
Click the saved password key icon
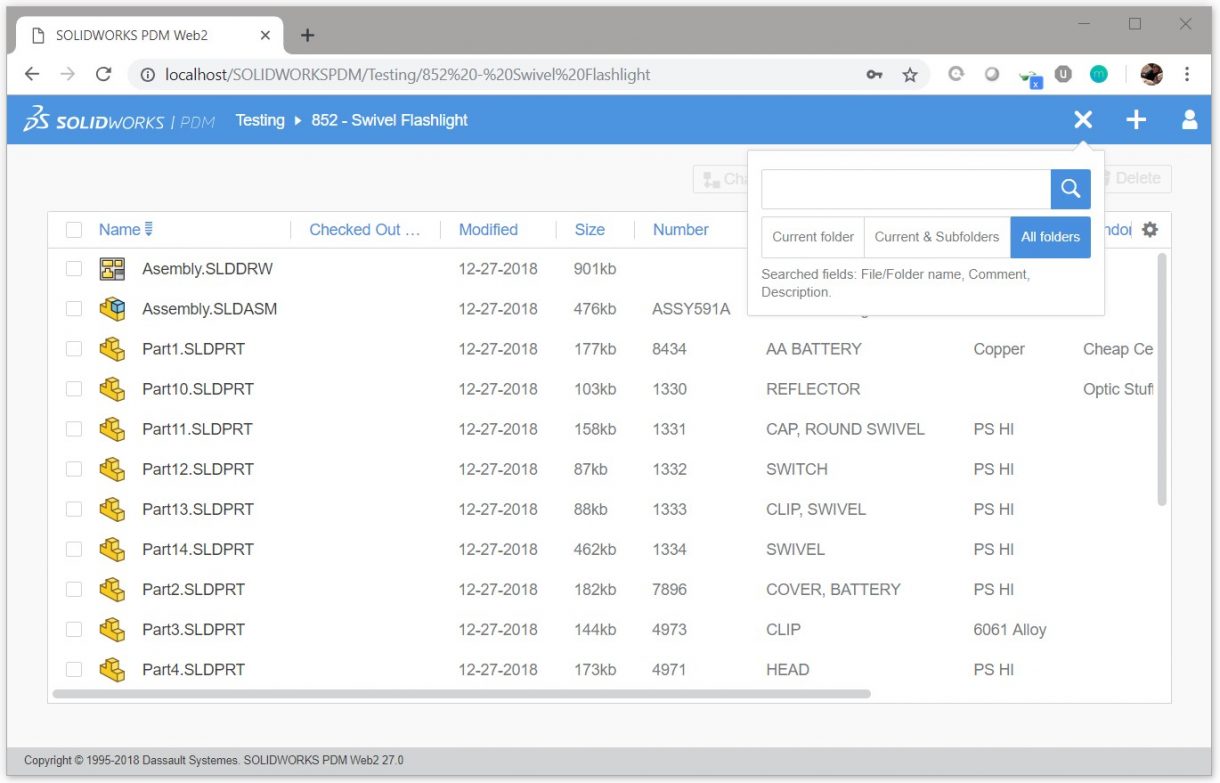(874, 74)
